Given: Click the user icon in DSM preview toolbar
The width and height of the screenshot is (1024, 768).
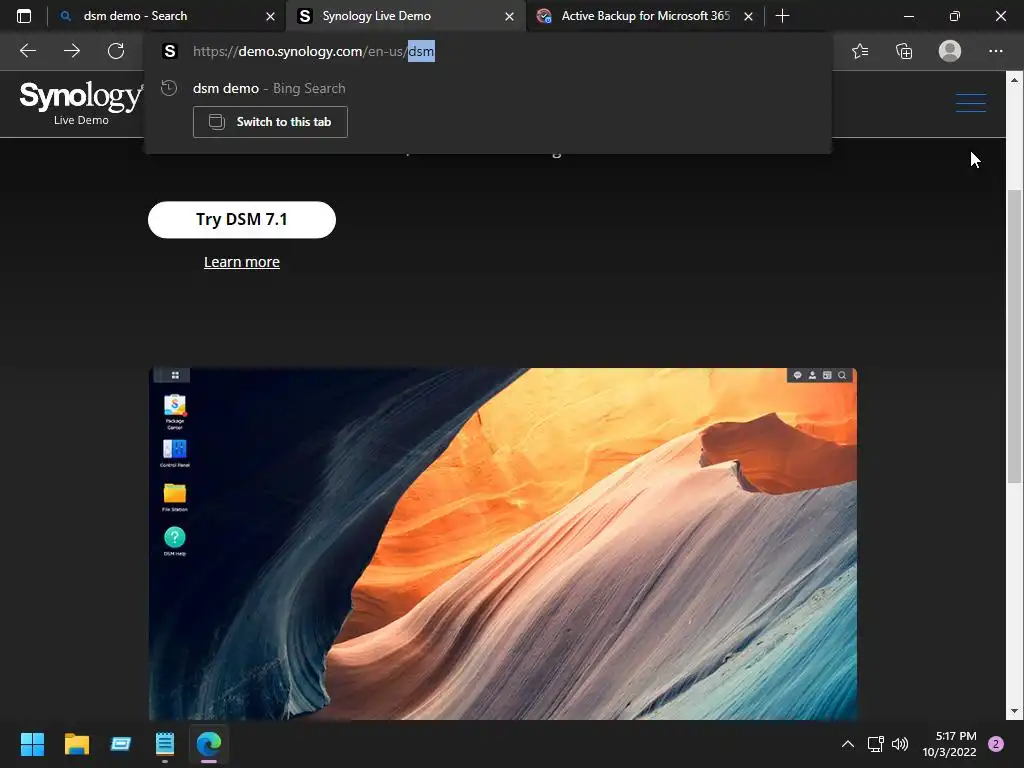Looking at the screenshot, I should coord(812,375).
